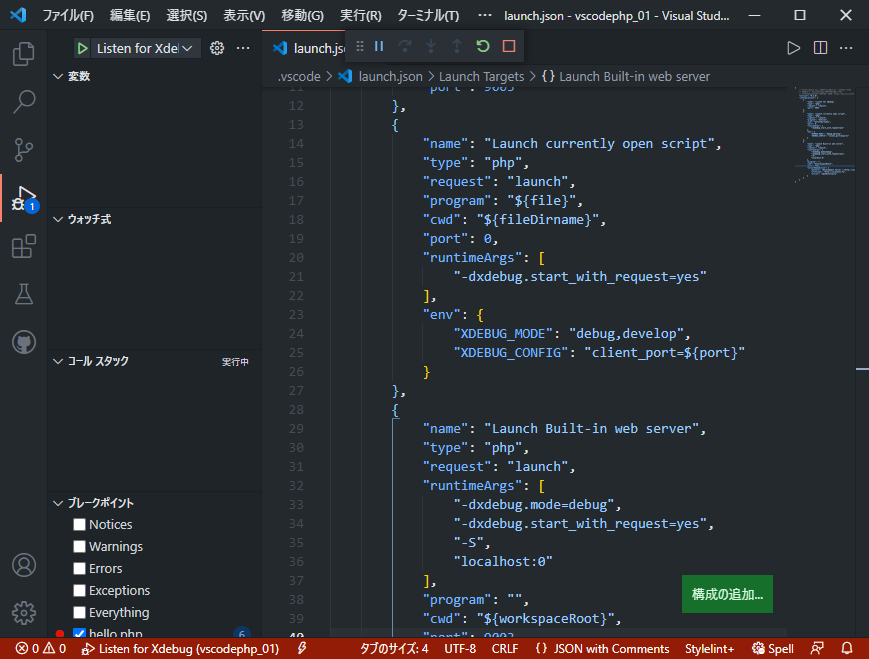Restart the debug session with the green arrow
This screenshot has height=659, width=869.
481,46
